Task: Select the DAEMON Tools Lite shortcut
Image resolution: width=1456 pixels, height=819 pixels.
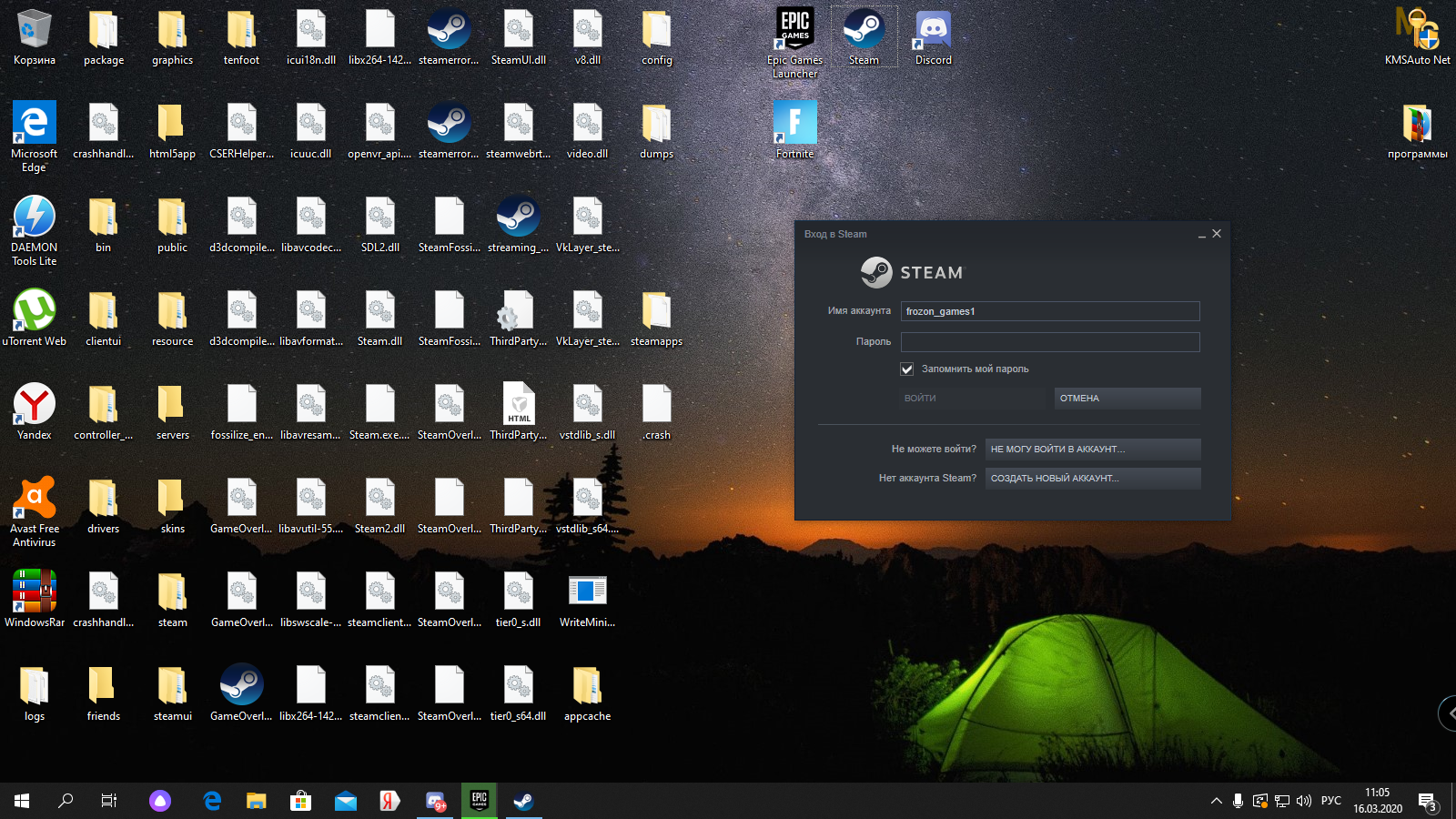Action: point(35,230)
